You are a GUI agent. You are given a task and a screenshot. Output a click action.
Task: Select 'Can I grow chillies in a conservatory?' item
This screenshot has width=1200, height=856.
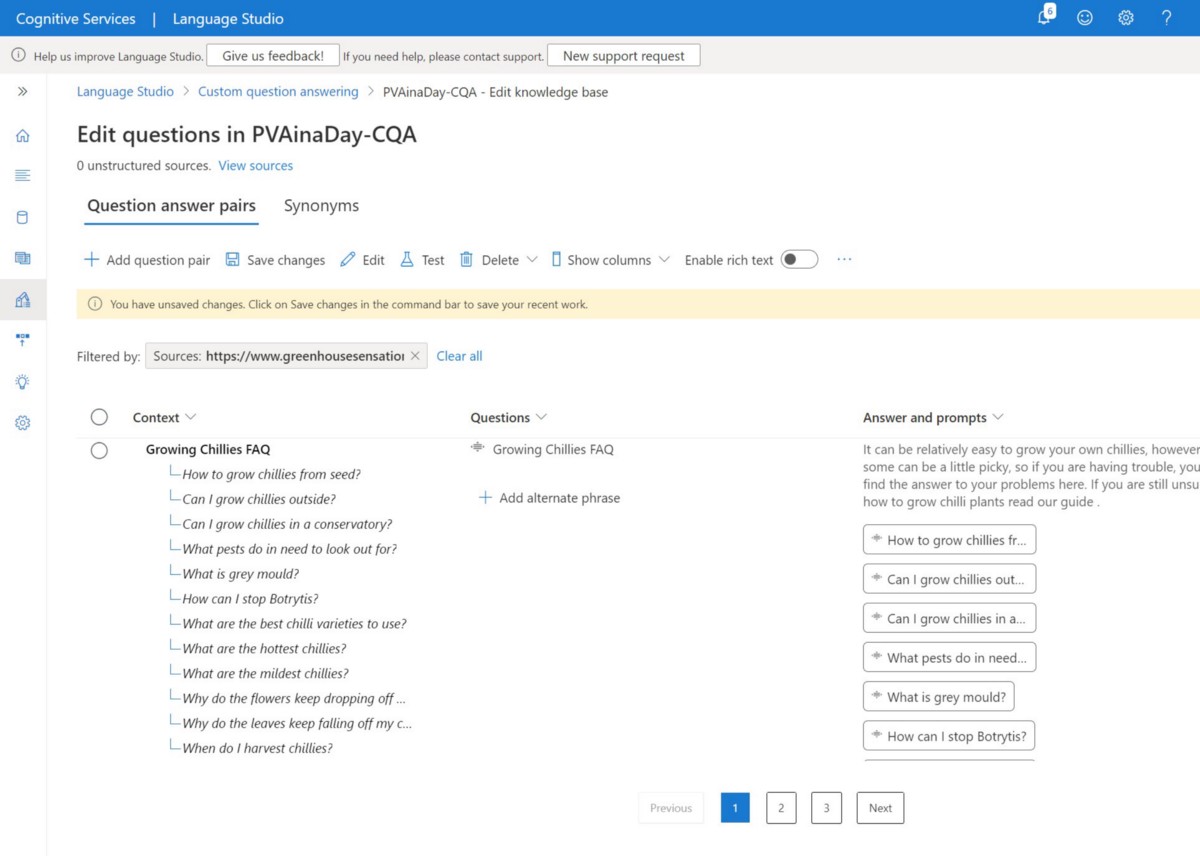click(x=287, y=525)
